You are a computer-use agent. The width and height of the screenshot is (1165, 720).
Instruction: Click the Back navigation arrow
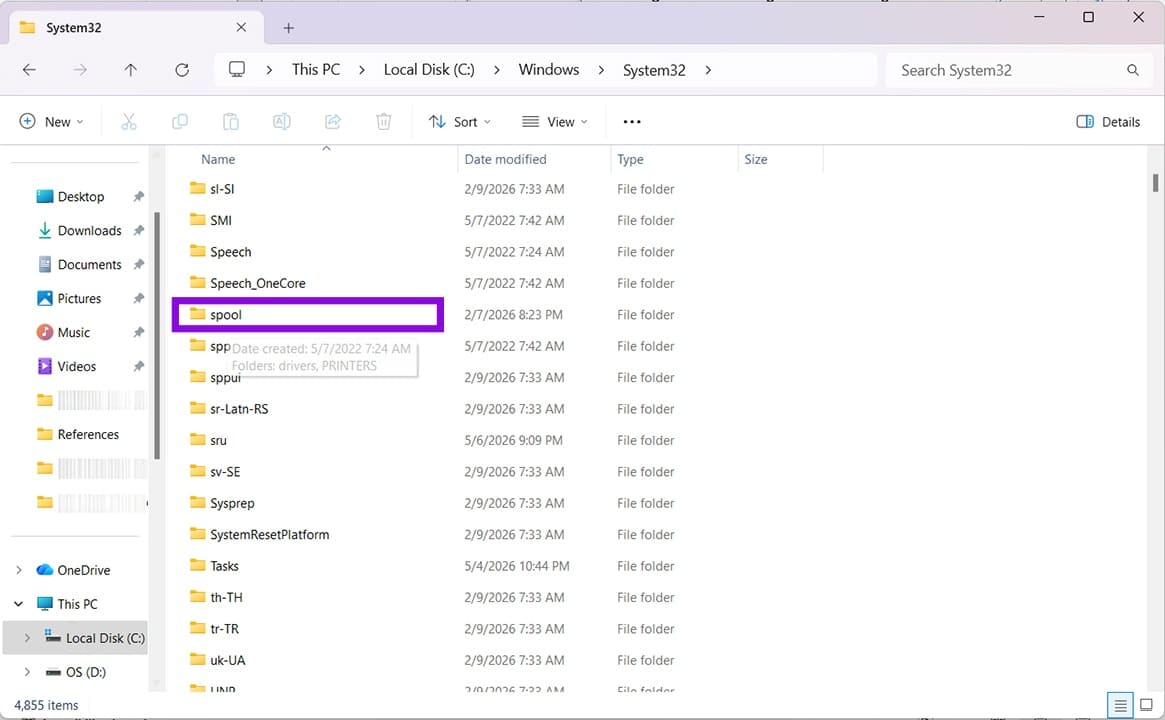pyautogui.click(x=29, y=70)
